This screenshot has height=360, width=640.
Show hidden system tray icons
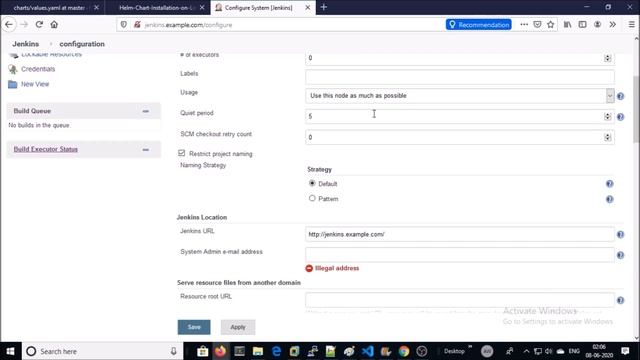[x=526, y=351]
